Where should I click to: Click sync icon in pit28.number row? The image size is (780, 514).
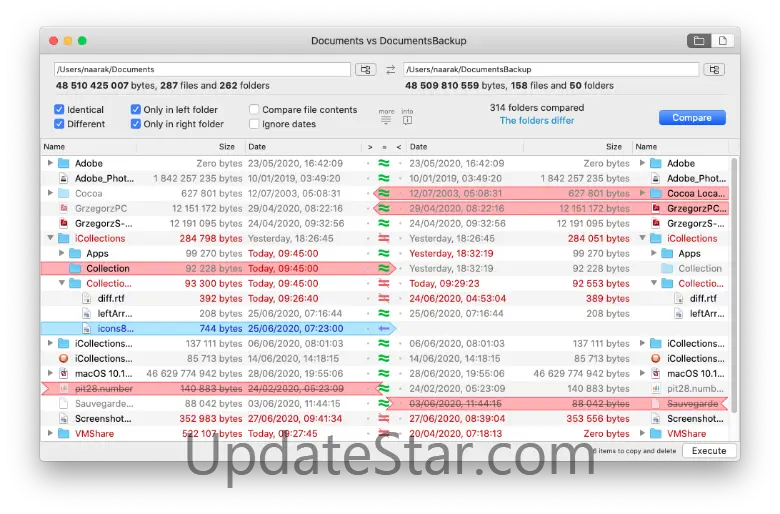pos(384,389)
